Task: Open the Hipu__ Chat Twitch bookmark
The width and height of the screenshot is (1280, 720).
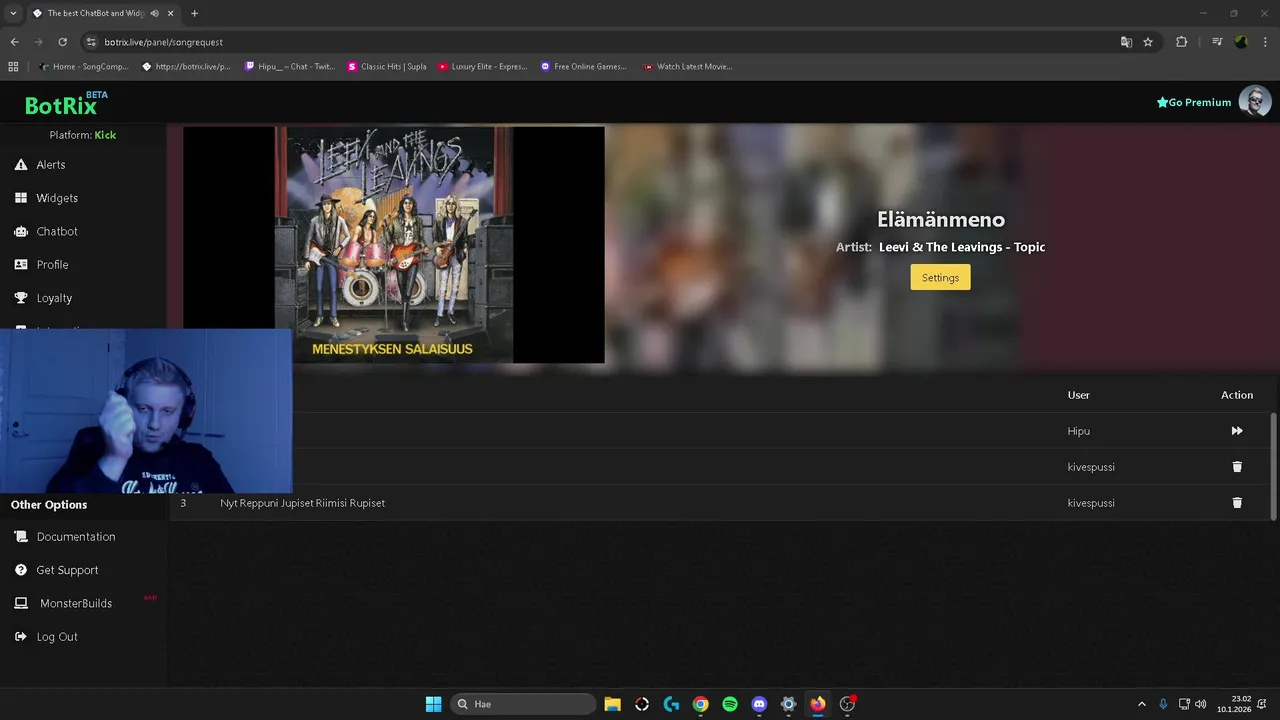Action: point(290,67)
